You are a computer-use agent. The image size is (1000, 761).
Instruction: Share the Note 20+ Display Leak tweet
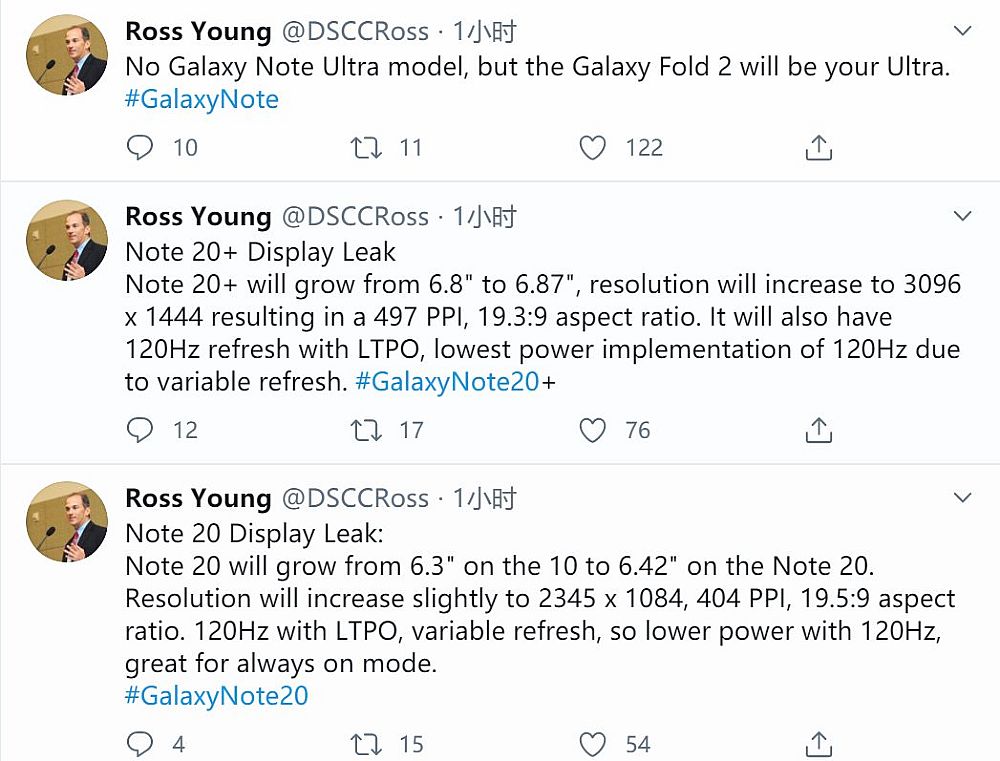pos(818,430)
